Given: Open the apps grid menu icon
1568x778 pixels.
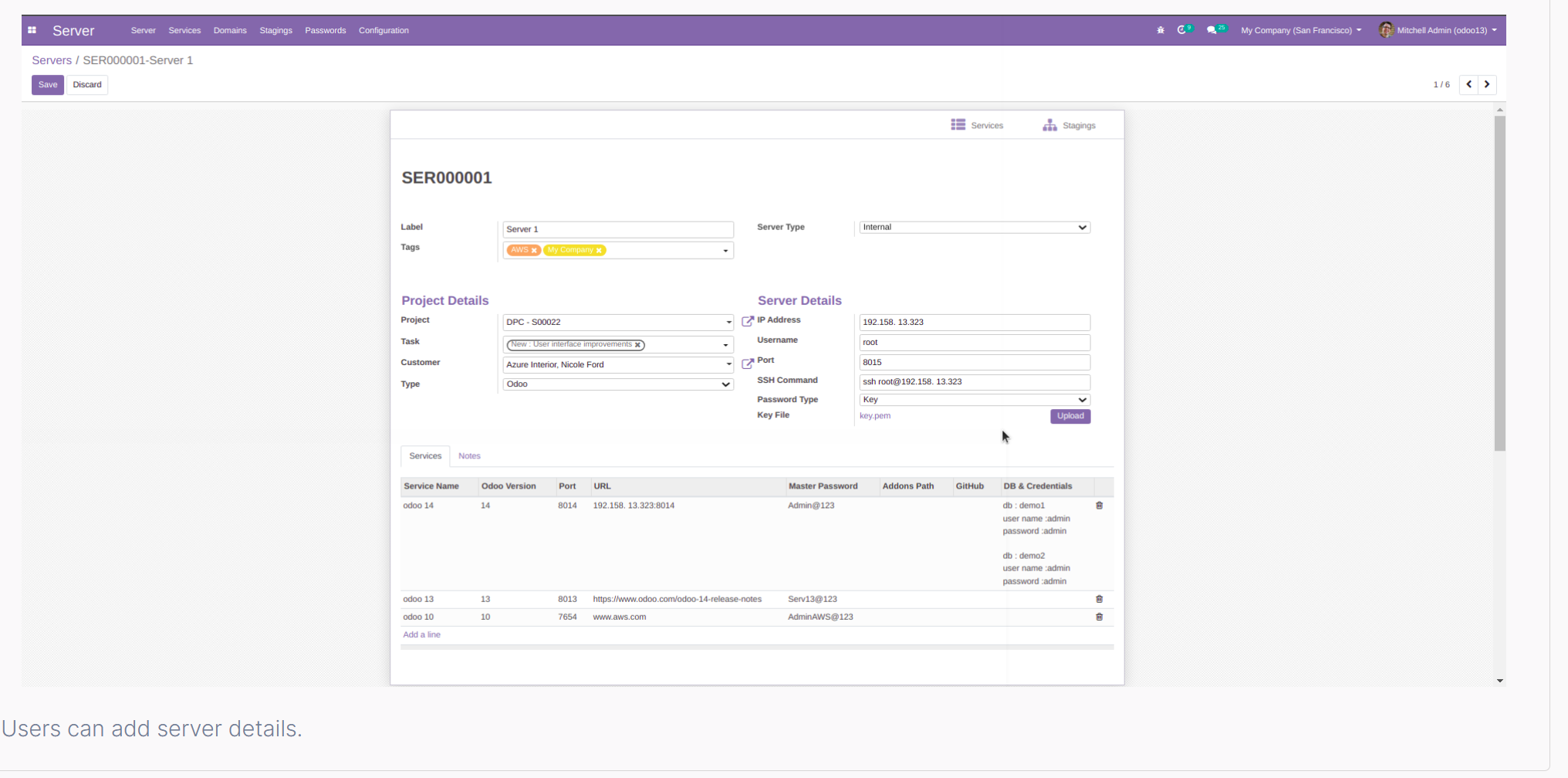Looking at the screenshot, I should 32,30.
